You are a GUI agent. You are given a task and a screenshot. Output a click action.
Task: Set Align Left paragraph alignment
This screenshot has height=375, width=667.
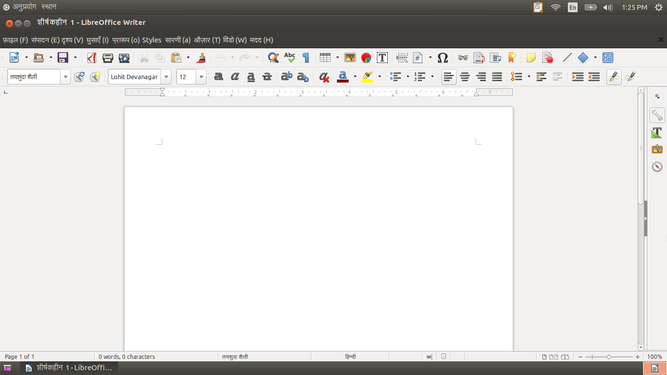[448, 77]
